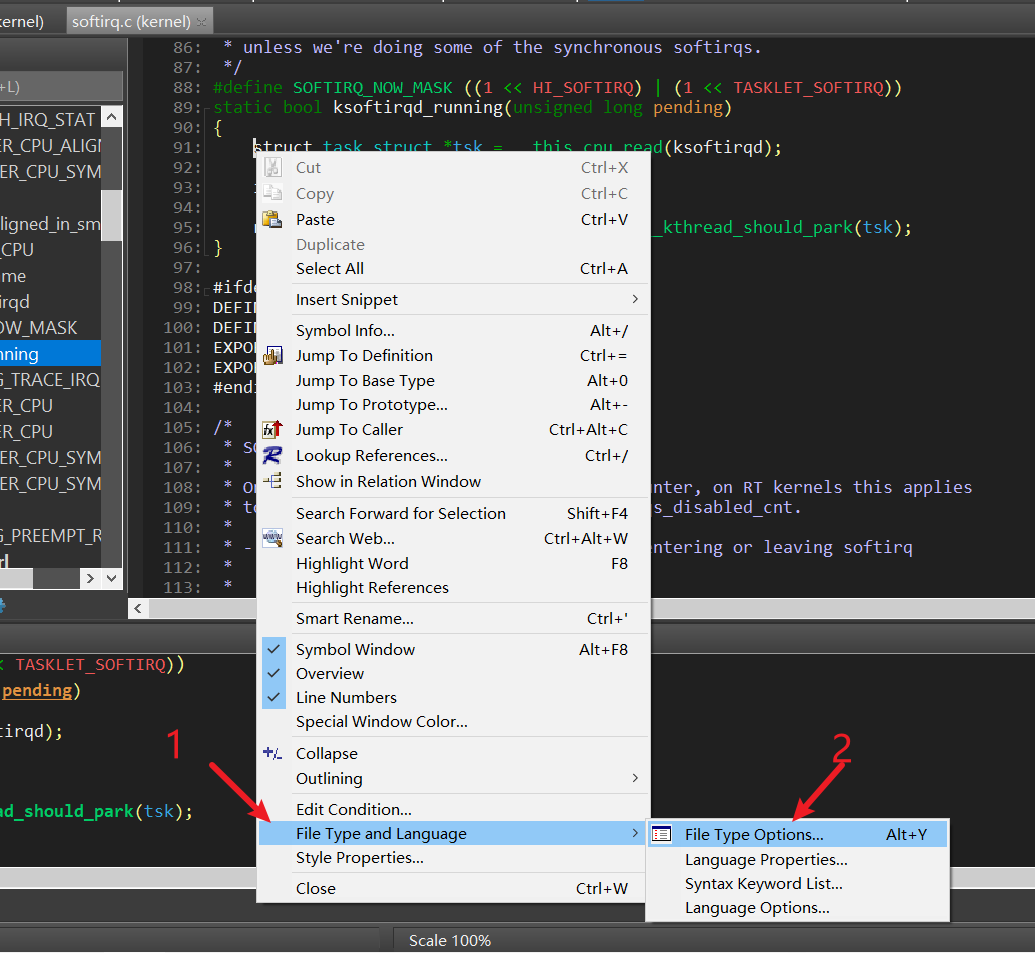Select highlighted symbol ending in 'nning'

[x=50, y=354]
